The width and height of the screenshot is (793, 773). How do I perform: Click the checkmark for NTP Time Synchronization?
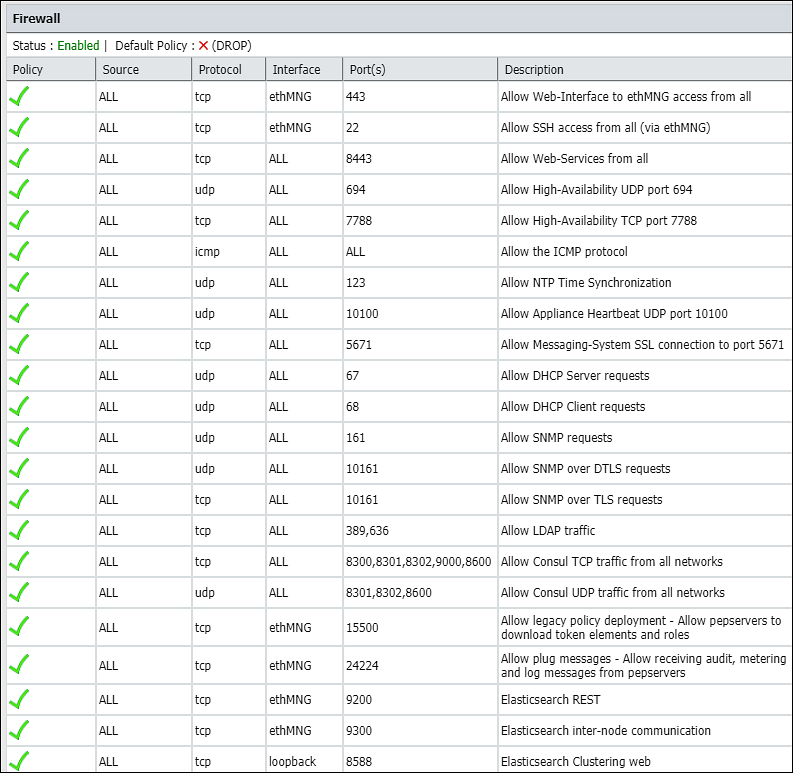(19, 282)
